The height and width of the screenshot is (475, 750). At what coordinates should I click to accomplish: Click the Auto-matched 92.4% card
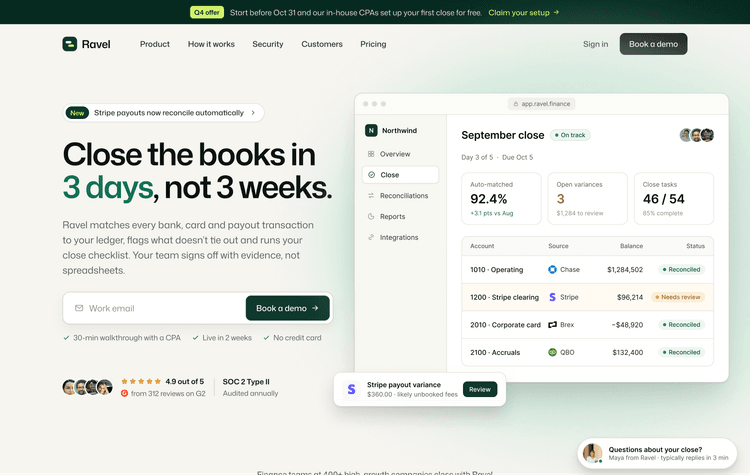501,199
